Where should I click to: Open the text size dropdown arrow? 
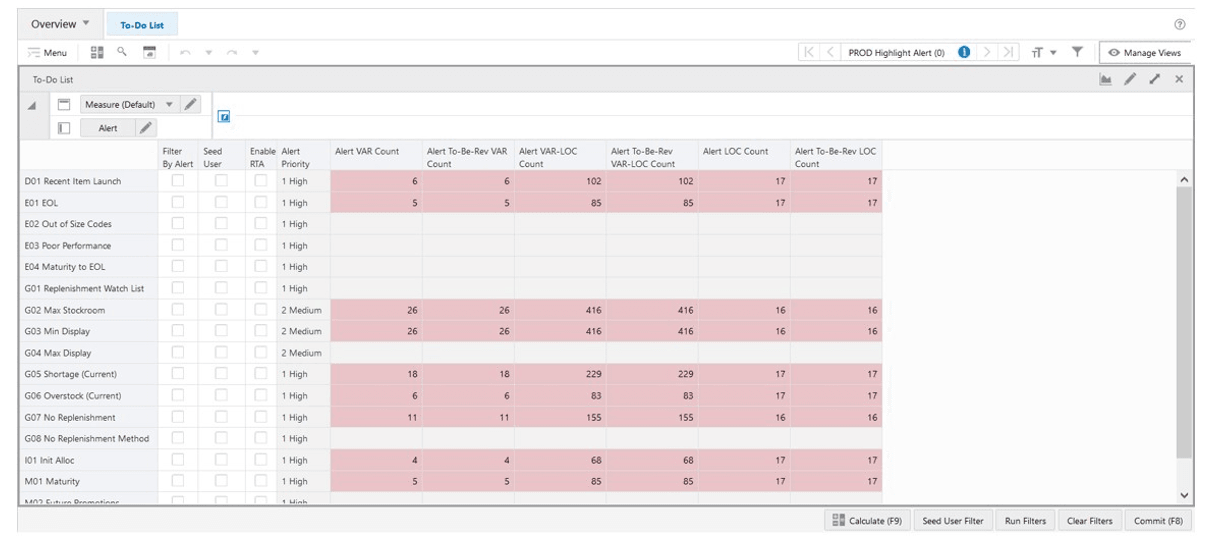[x=1053, y=52]
